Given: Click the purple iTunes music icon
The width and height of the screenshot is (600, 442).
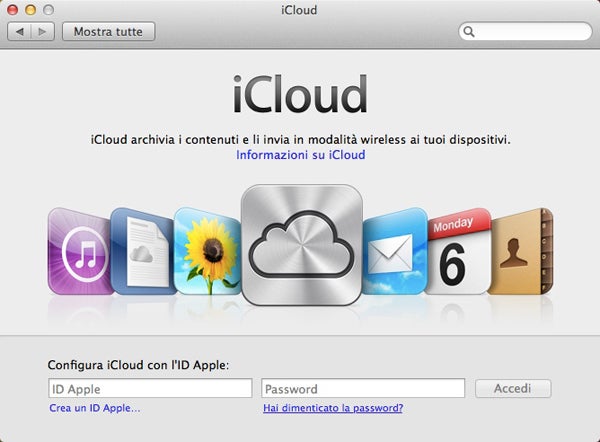Looking at the screenshot, I should tap(80, 251).
